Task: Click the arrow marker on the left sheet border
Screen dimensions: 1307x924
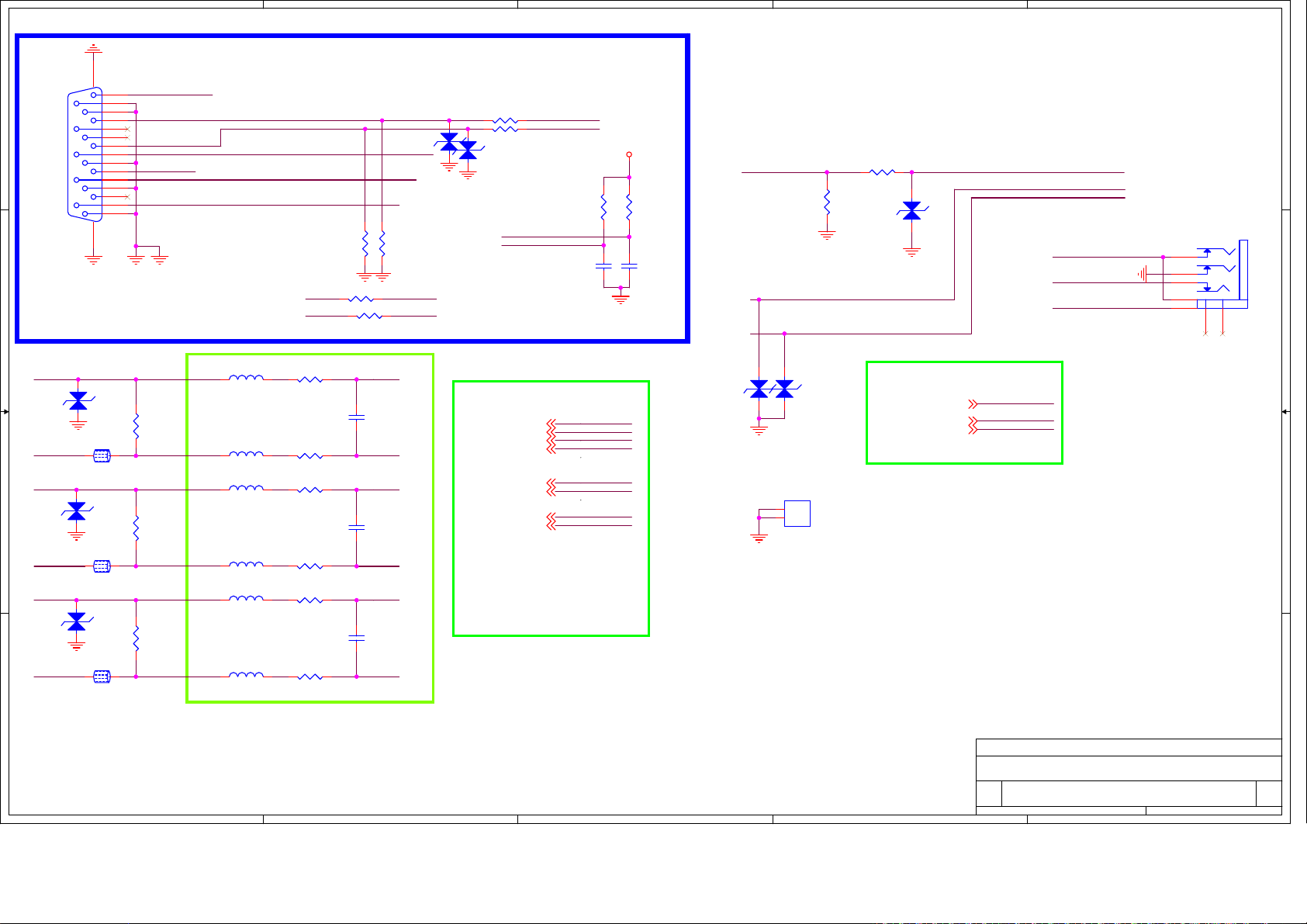Action: 5,411
